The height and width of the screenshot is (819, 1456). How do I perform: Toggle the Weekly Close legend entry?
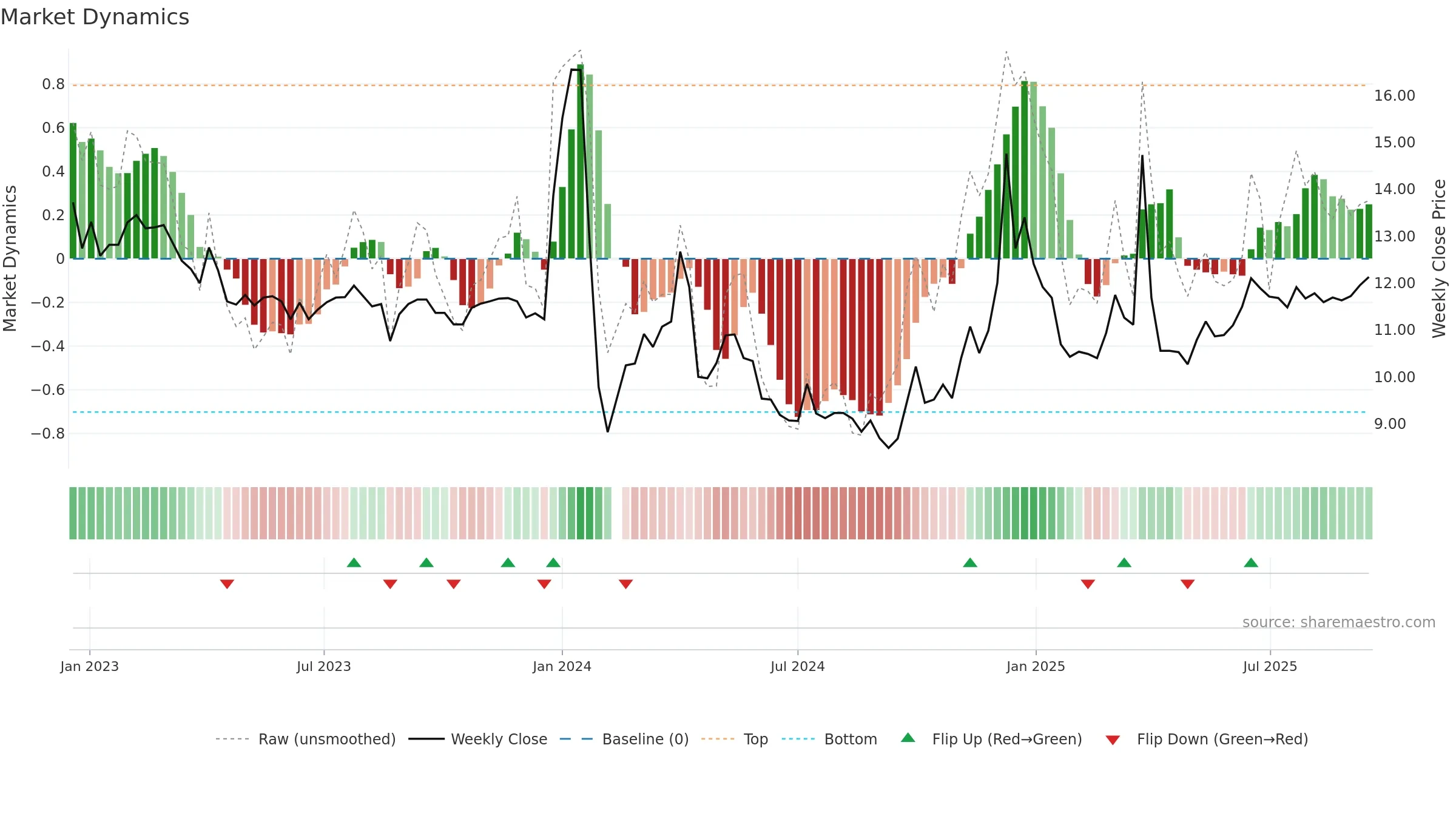(x=477, y=739)
